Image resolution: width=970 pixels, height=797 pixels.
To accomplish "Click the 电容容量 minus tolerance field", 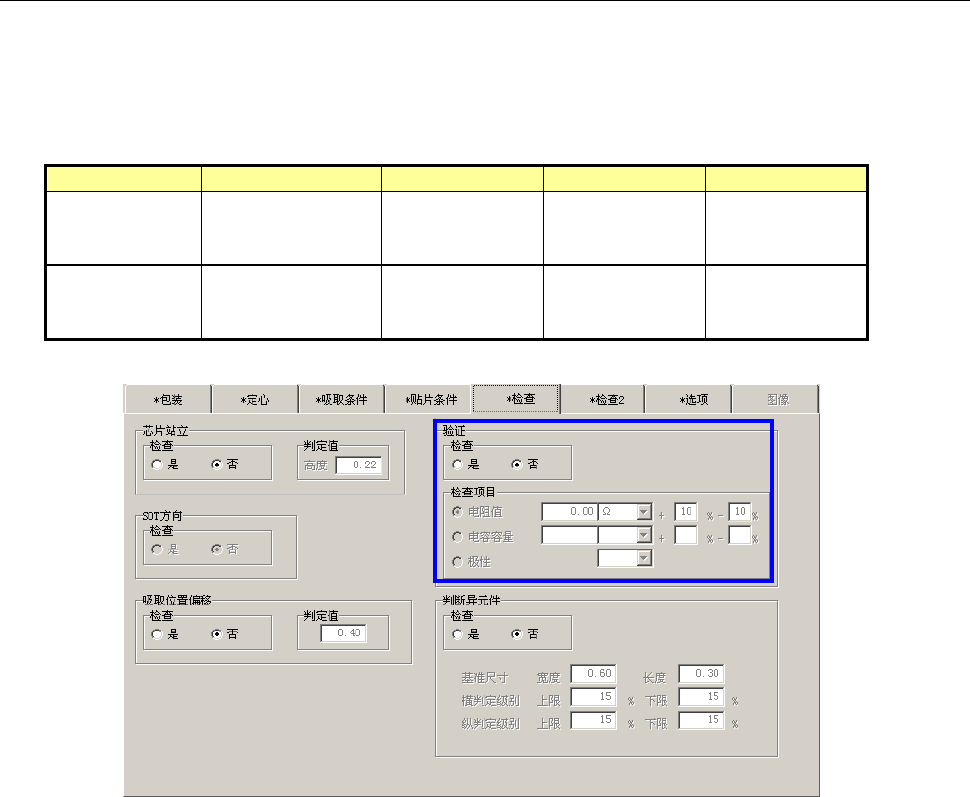I will (740, 535).
